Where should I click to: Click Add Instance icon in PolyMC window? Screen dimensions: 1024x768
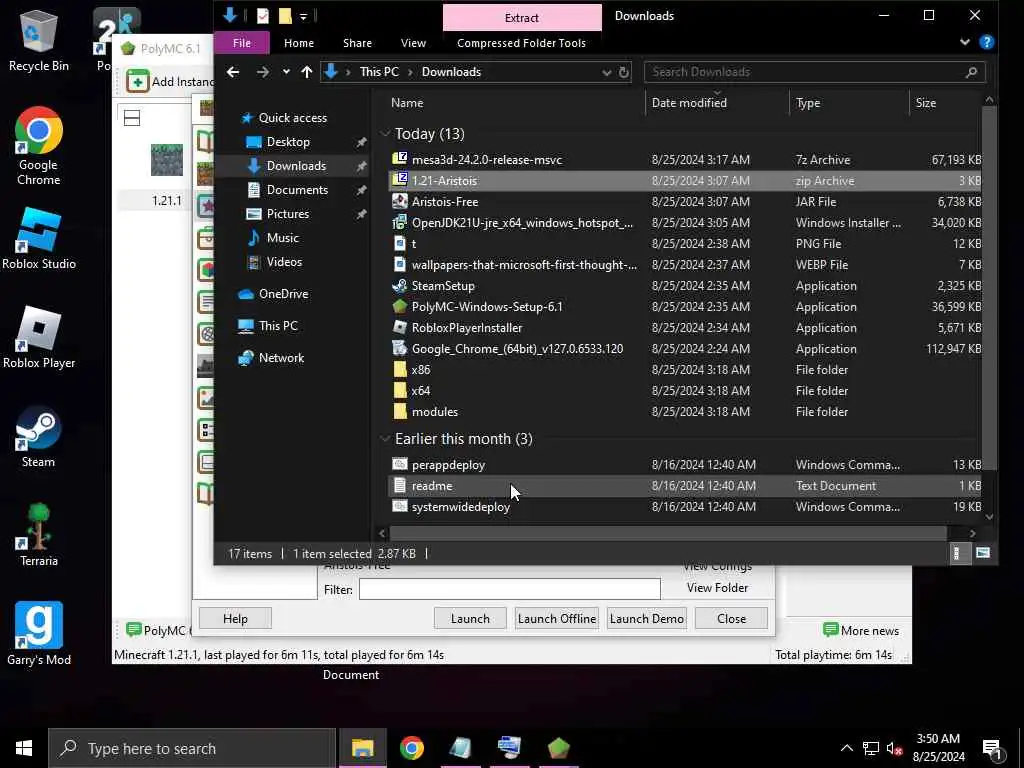pyautogui.click(x=137, y=82)
